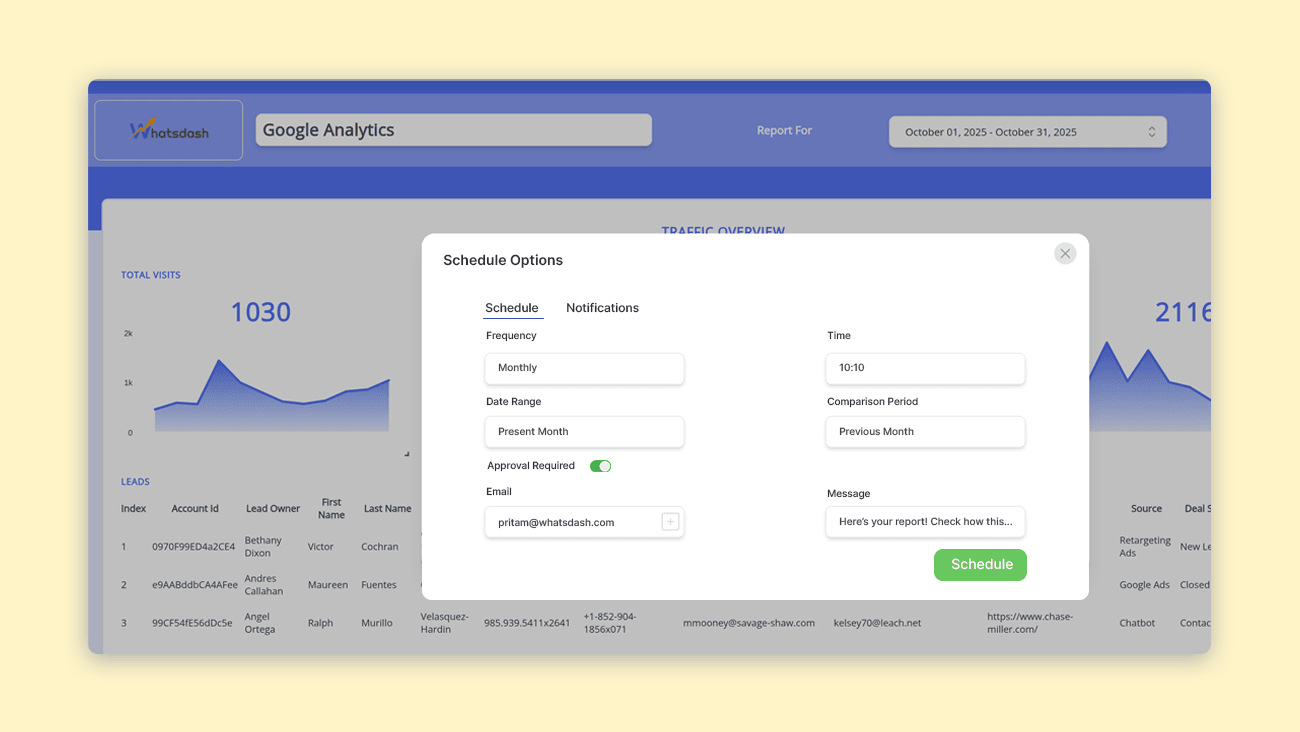Close the Schedule Options dialog via X icon
This screenshot has width=1300, height=732.
point(1064,253)
